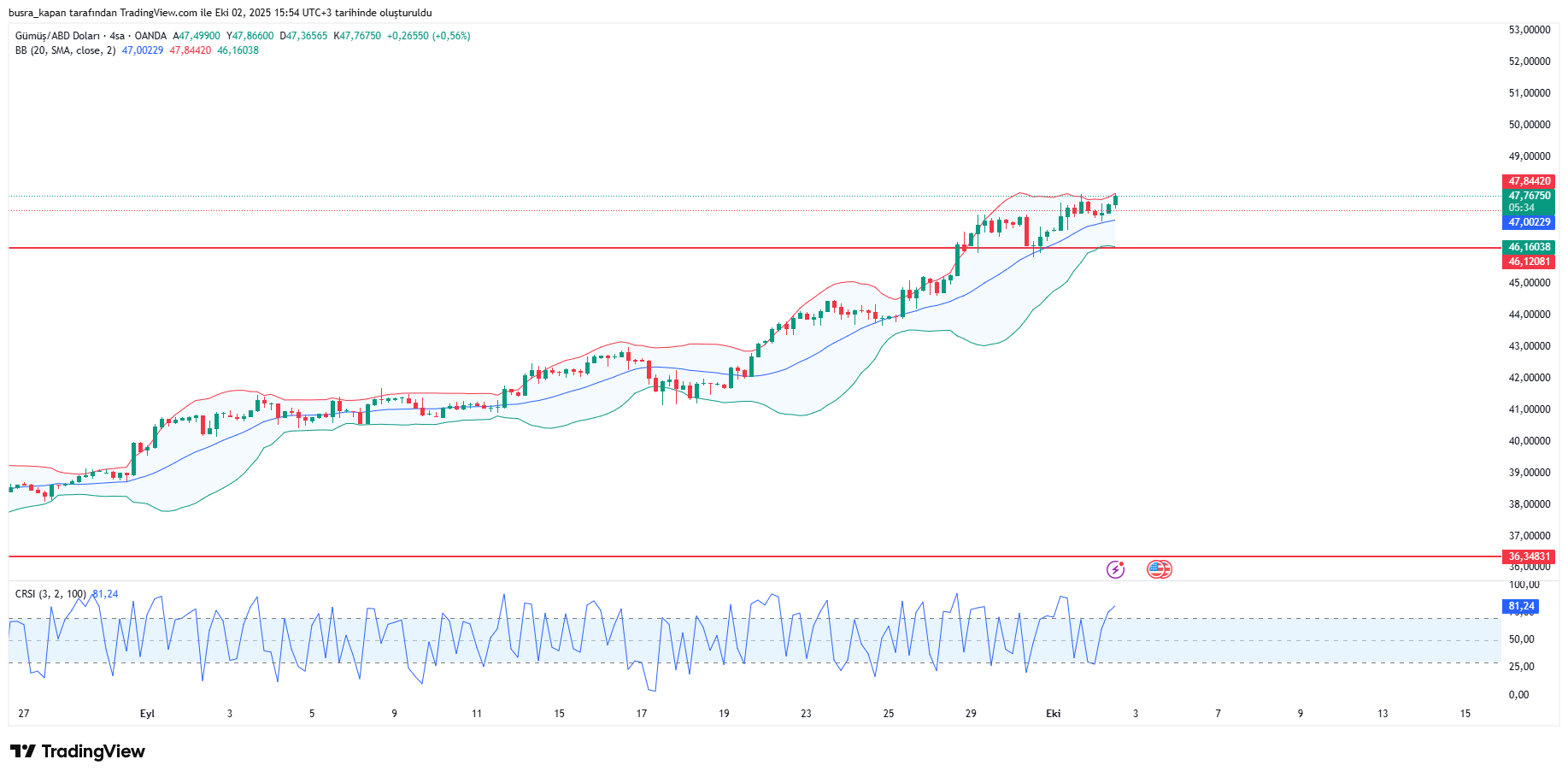The width and height of the screenshot is (1568, 777).
Task: Click the latest green candlestick on chart
Action: tap(1115, 201)
